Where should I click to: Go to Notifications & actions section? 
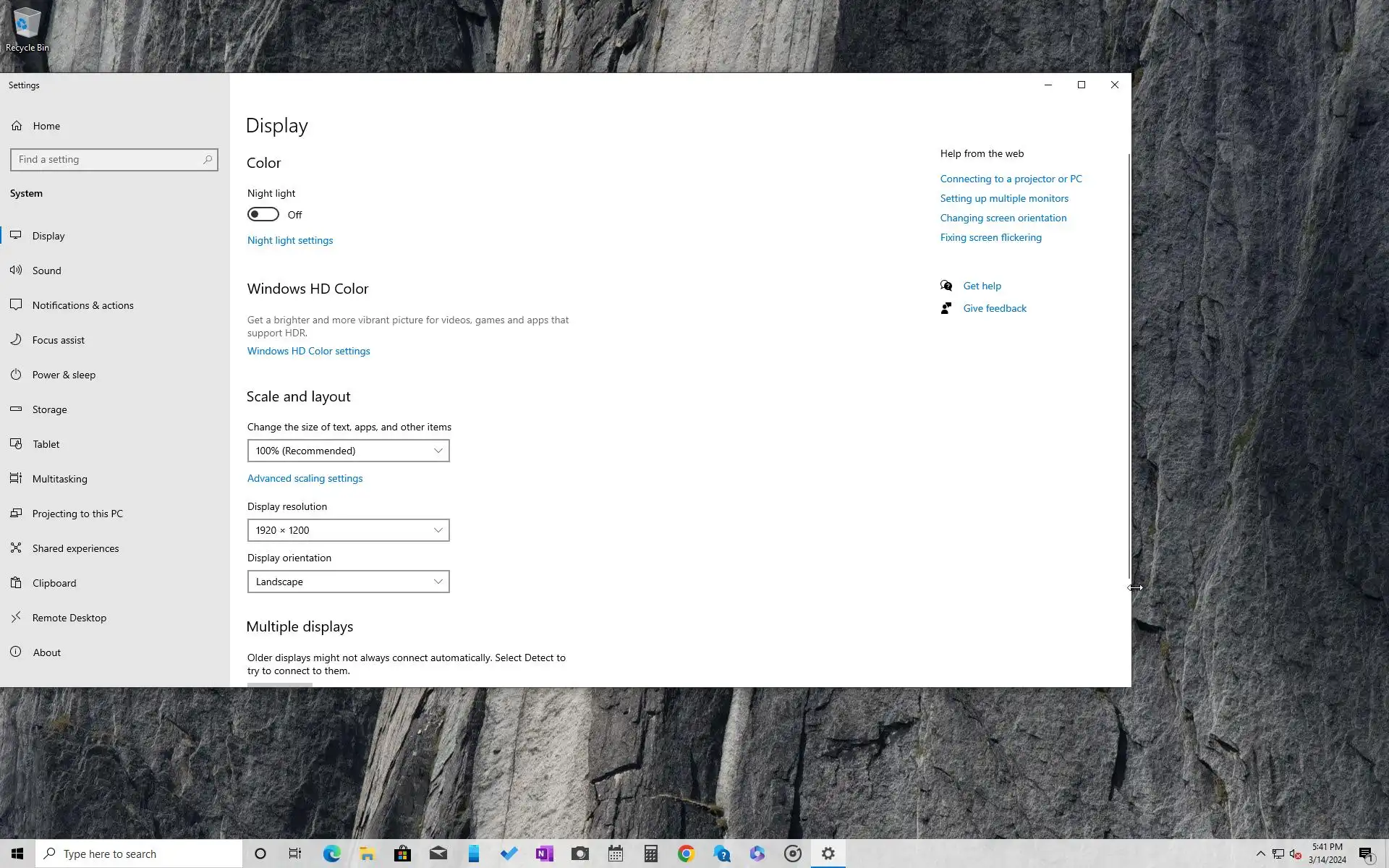(x=82, y=305)
